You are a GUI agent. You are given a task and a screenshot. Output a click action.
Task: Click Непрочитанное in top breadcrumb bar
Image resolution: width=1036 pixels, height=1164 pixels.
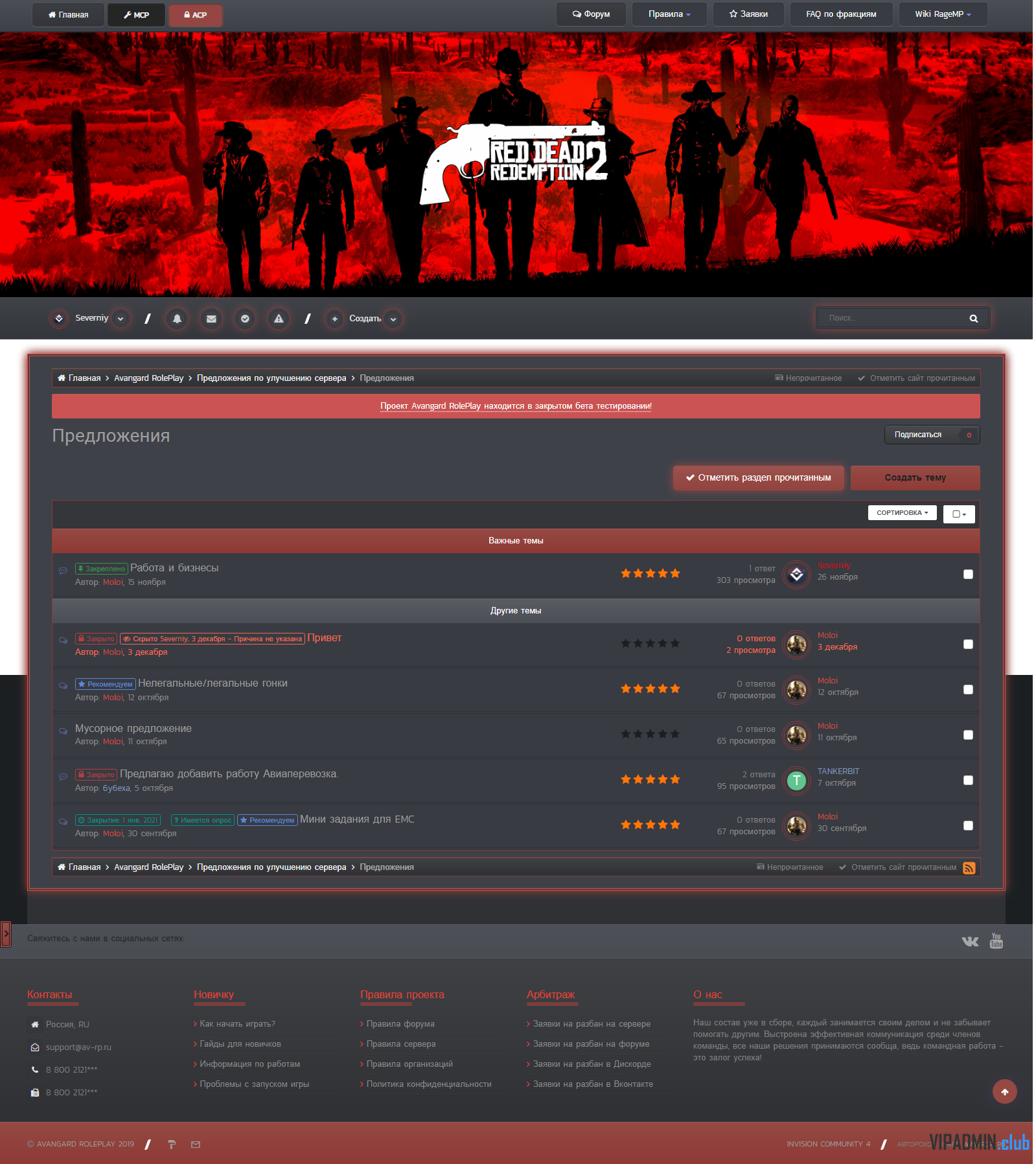[809, 378]
